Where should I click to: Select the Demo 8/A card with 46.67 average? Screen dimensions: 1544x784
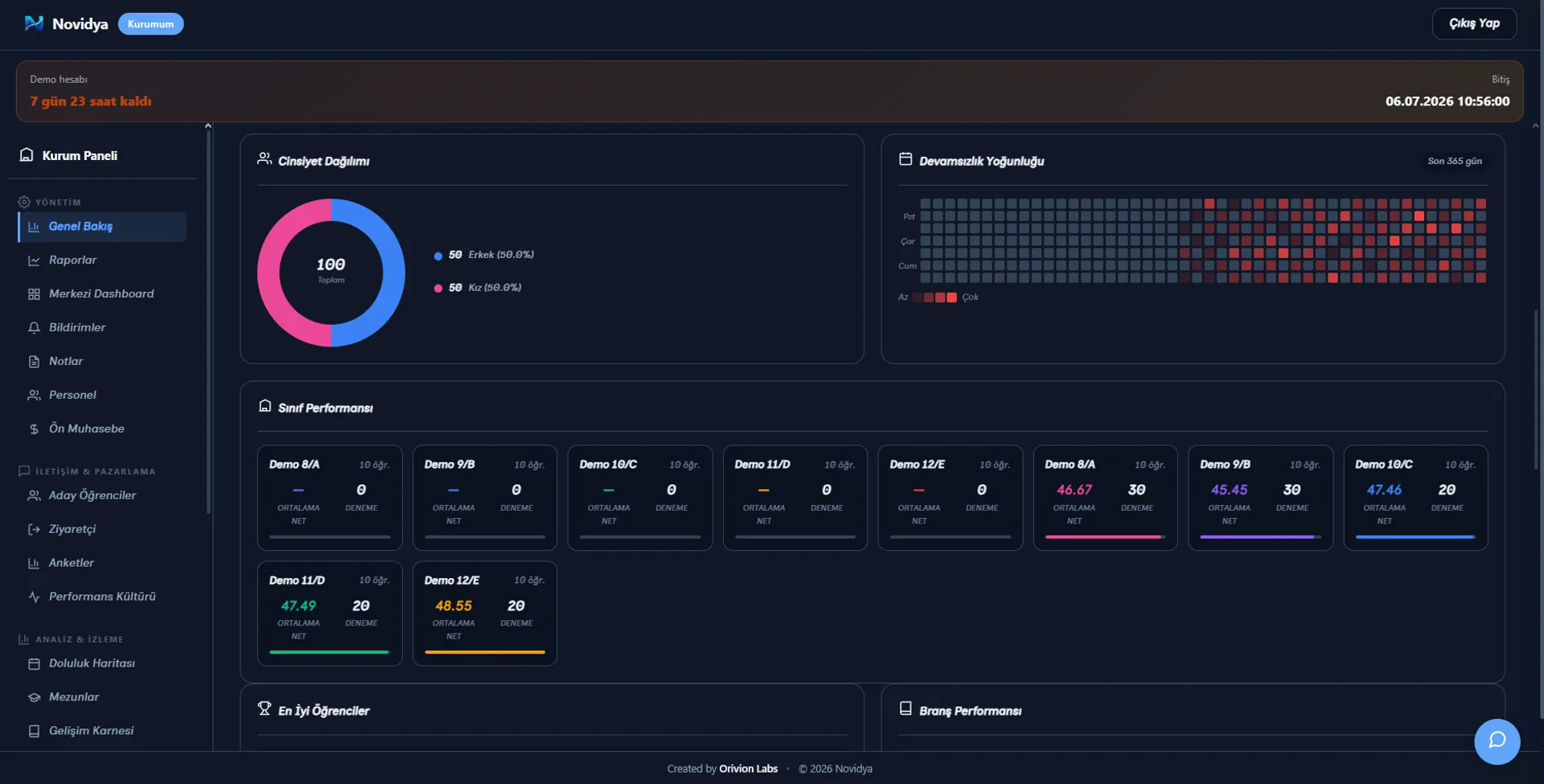click(1105, 498)
